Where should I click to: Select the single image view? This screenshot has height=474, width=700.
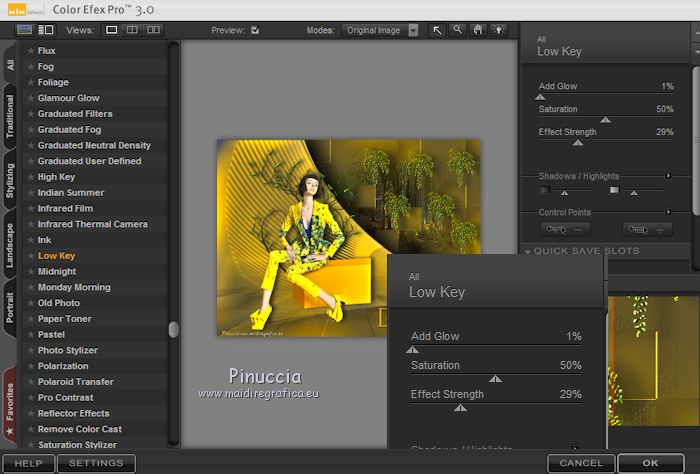click(x=112, y=30)
